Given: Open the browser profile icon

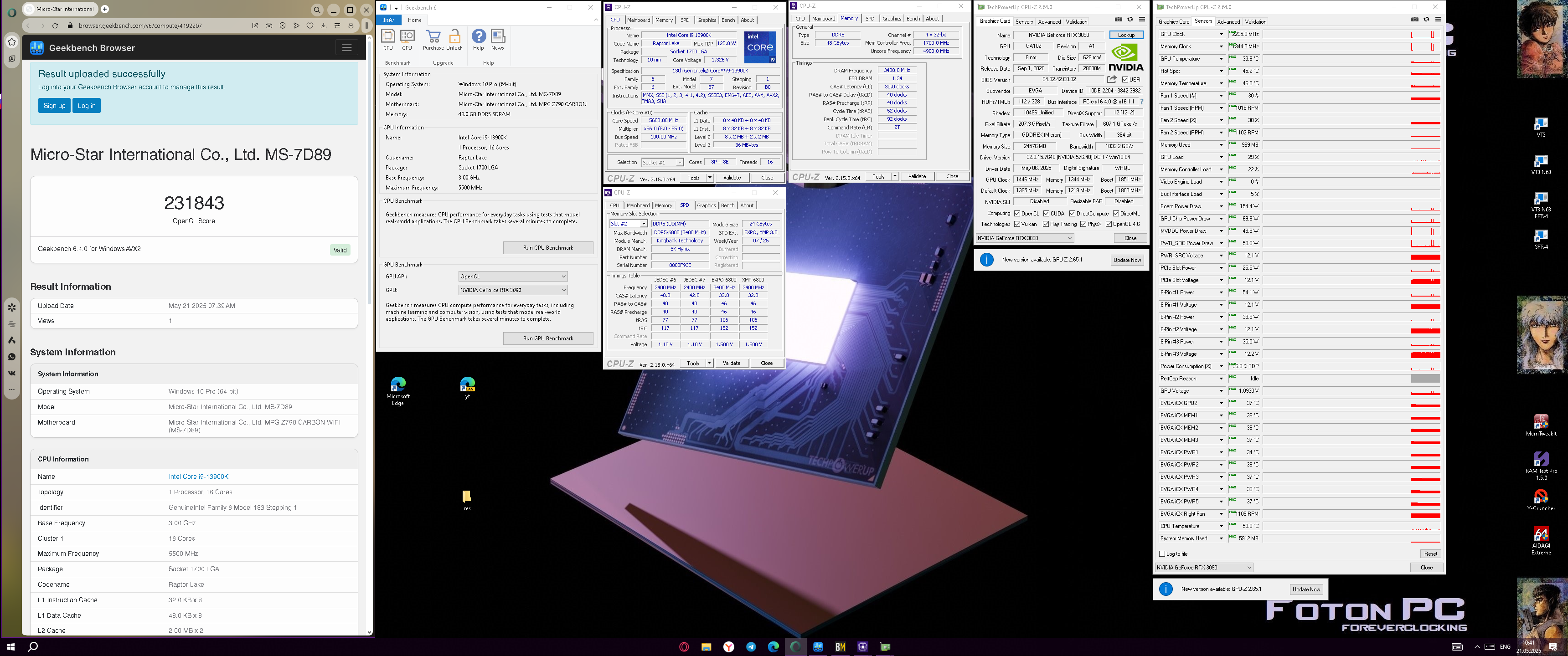Looking at the screenshot, I should pos(351,26).
